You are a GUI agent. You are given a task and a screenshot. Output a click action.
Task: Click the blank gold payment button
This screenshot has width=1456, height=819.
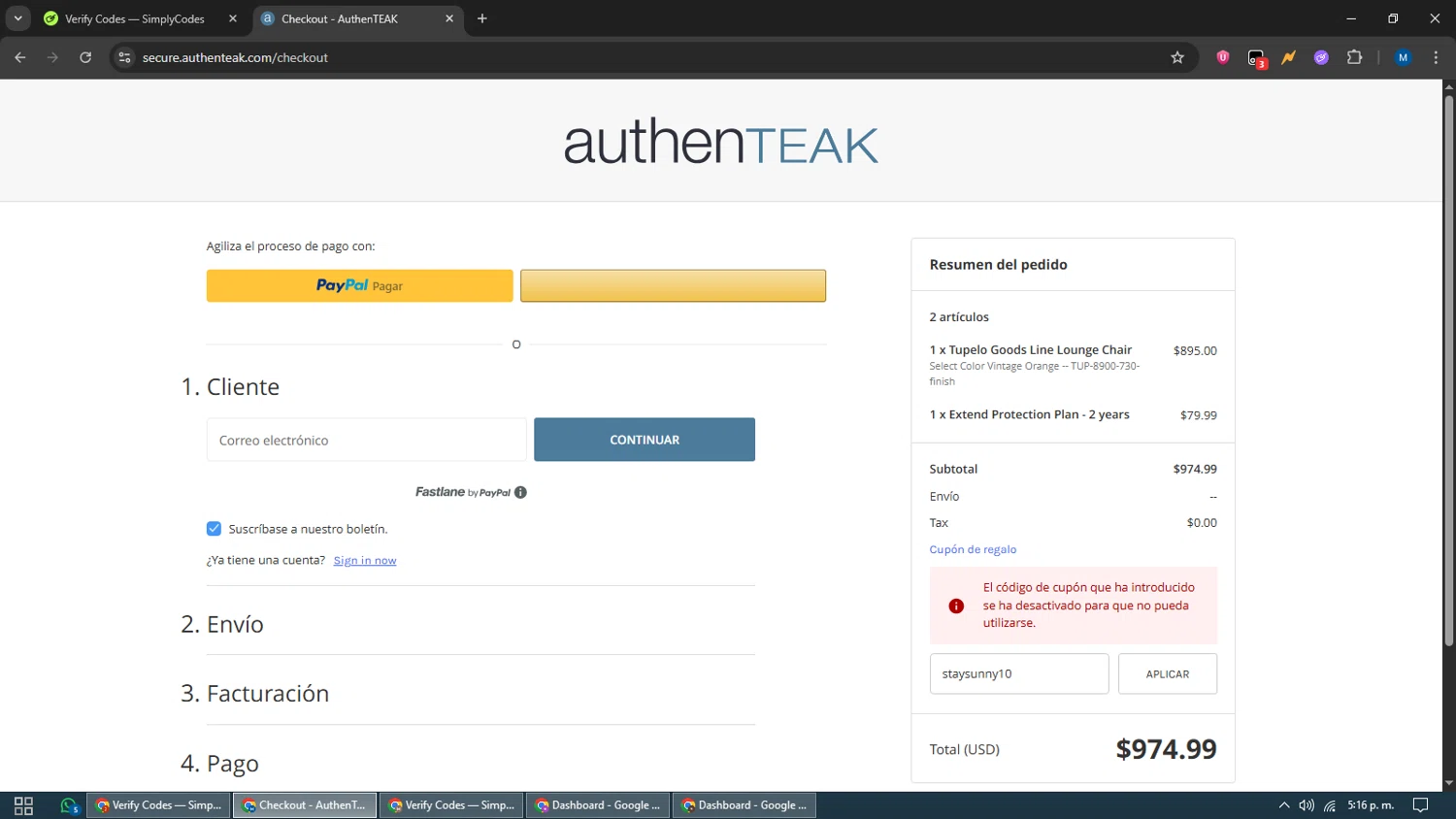(673, 285)
